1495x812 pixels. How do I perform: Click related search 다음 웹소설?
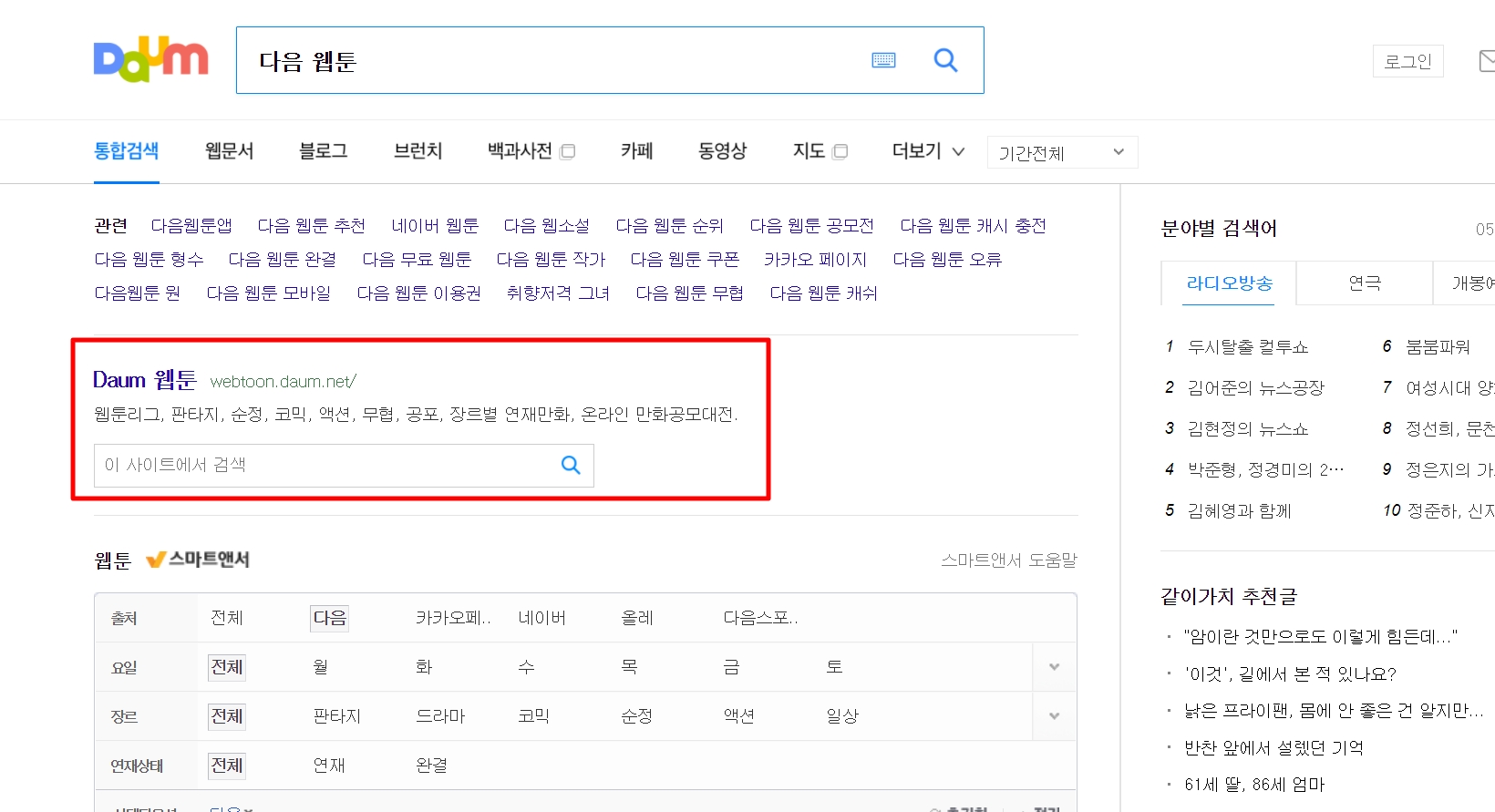(547, 226)
